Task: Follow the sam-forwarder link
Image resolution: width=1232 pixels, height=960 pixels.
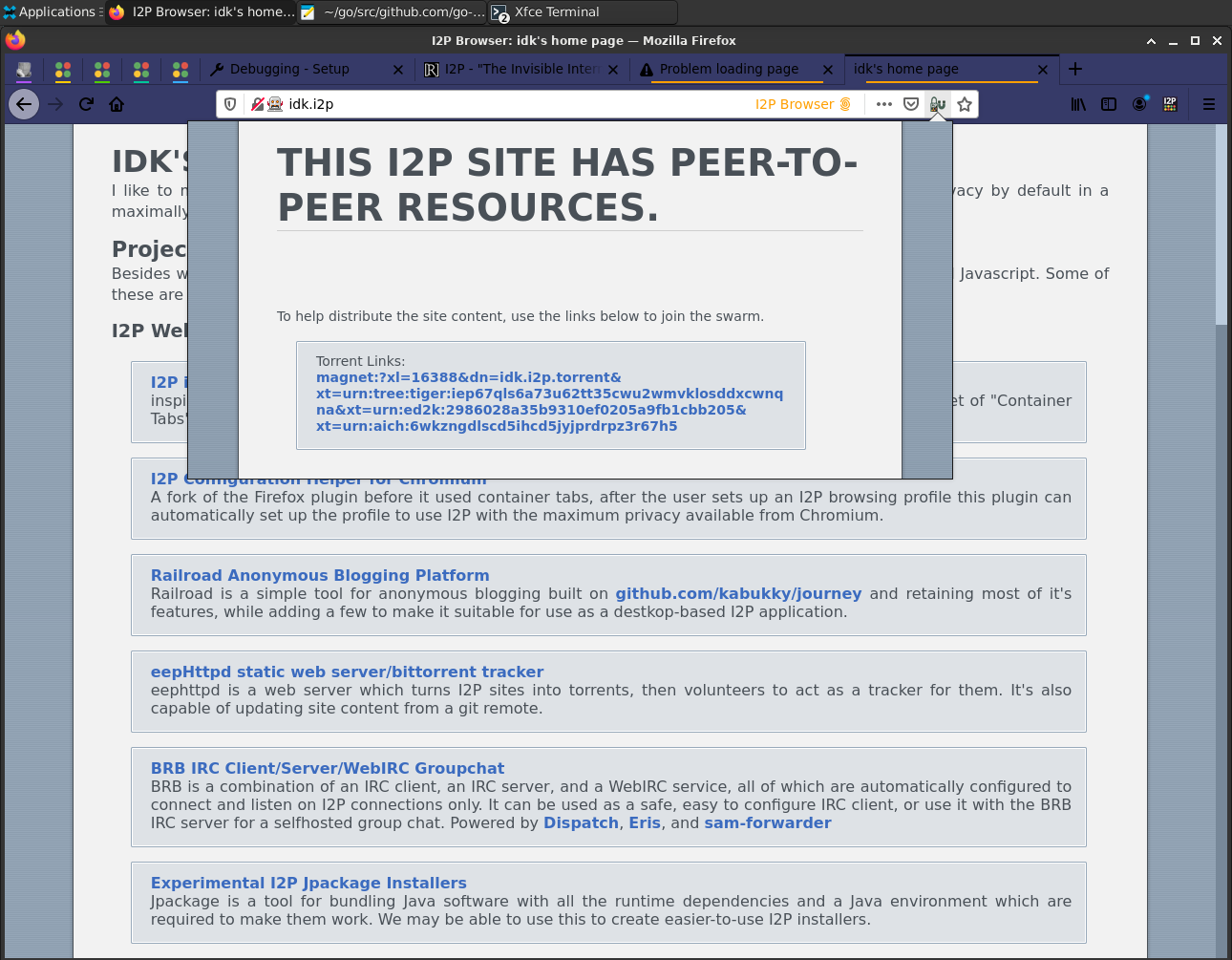Action: [x=768, y=822]
